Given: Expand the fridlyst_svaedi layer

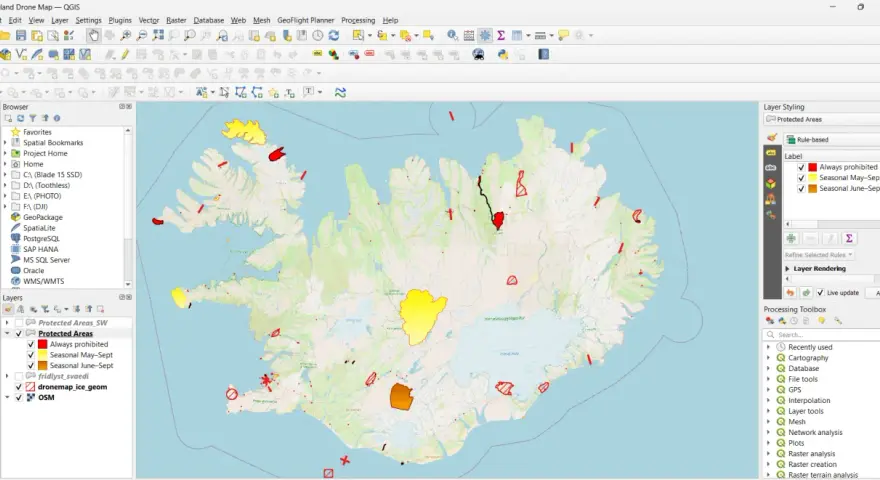Looking at the screenshot, I should [7, 376].
